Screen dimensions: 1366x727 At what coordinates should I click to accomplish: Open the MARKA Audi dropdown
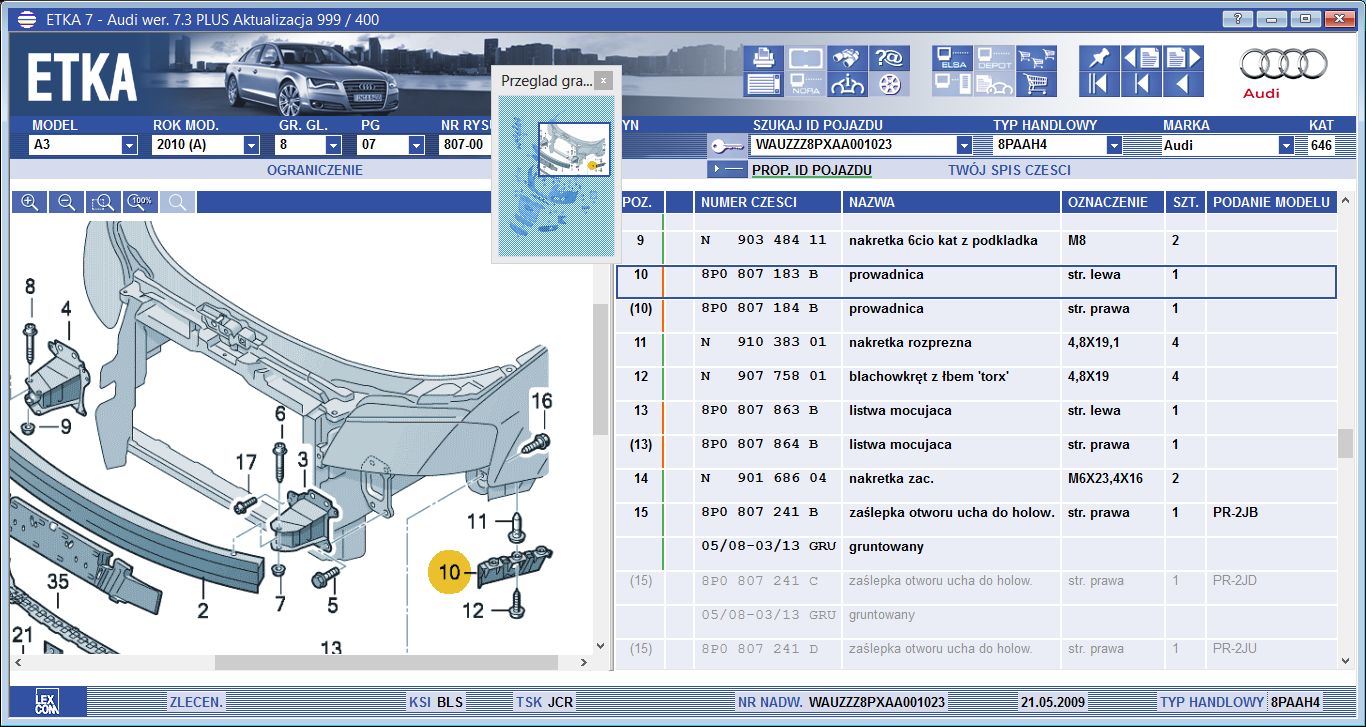click(x=1286, y=145)
